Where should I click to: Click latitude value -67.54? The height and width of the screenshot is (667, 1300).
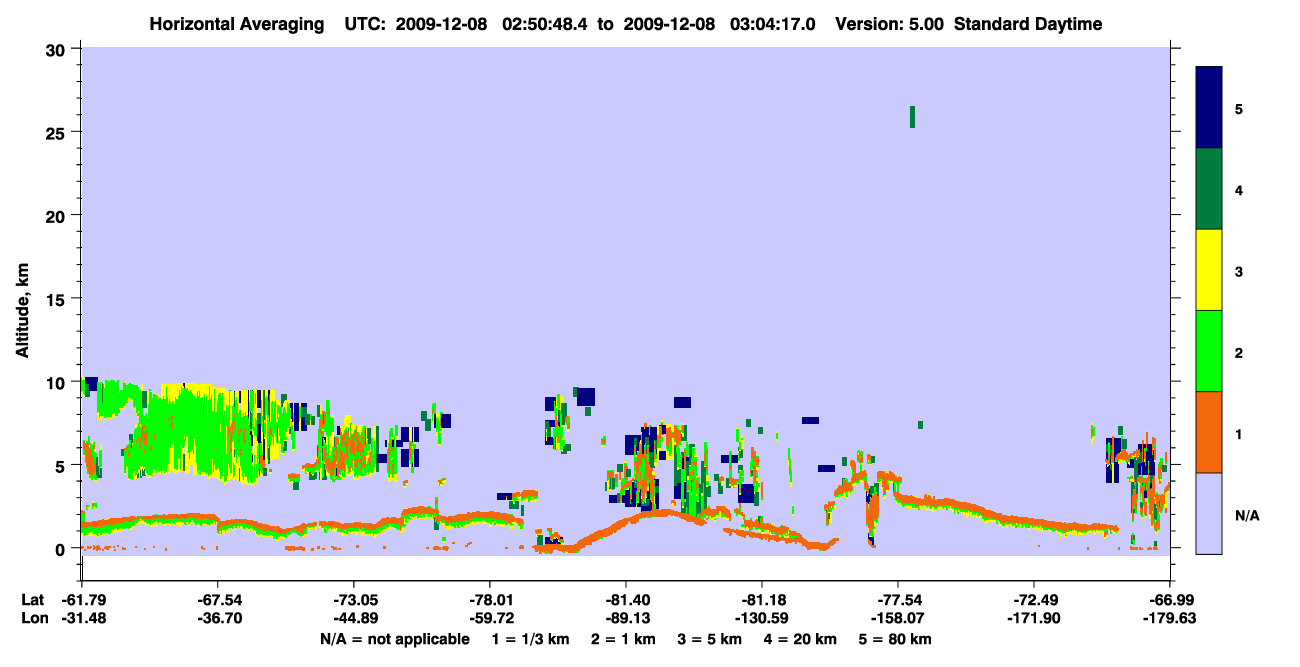coord(217,600)
